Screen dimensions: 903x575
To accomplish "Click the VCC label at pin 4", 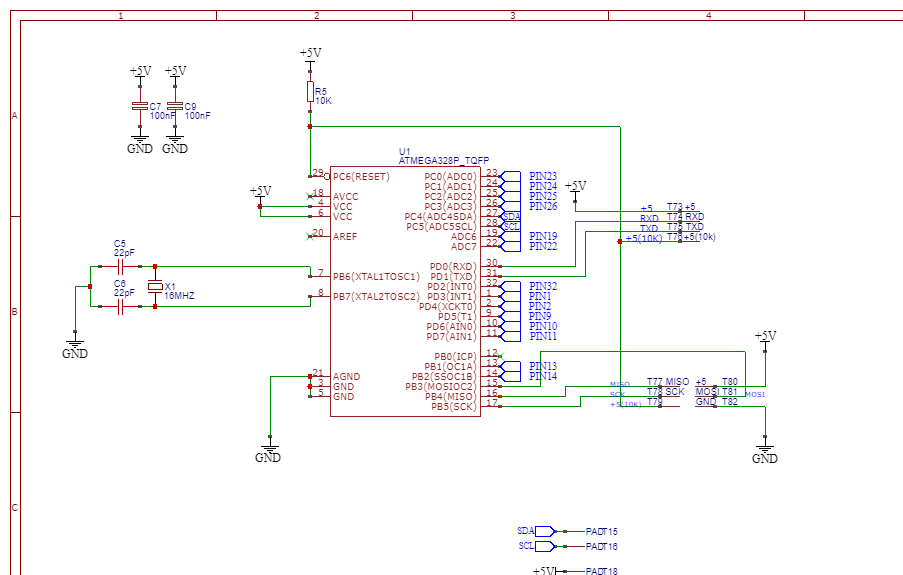I will pos(343,206).
